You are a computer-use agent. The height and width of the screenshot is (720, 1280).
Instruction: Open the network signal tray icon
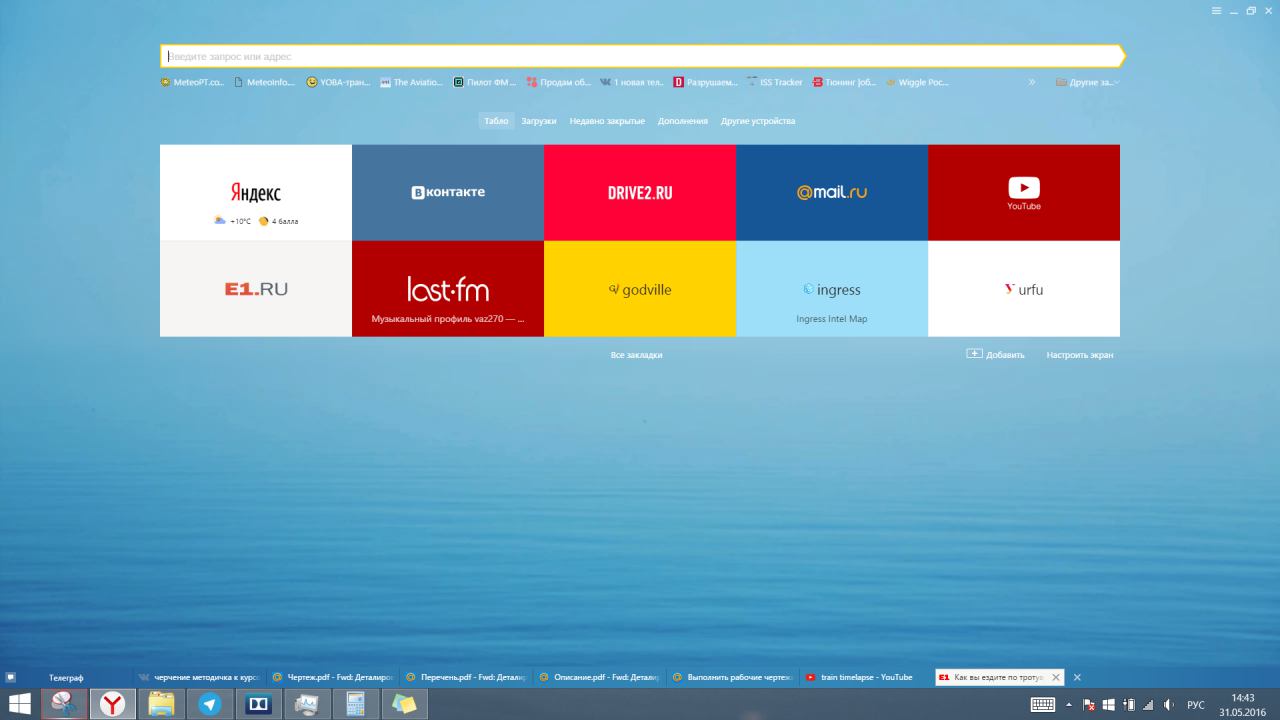(x=1148, y=704)
